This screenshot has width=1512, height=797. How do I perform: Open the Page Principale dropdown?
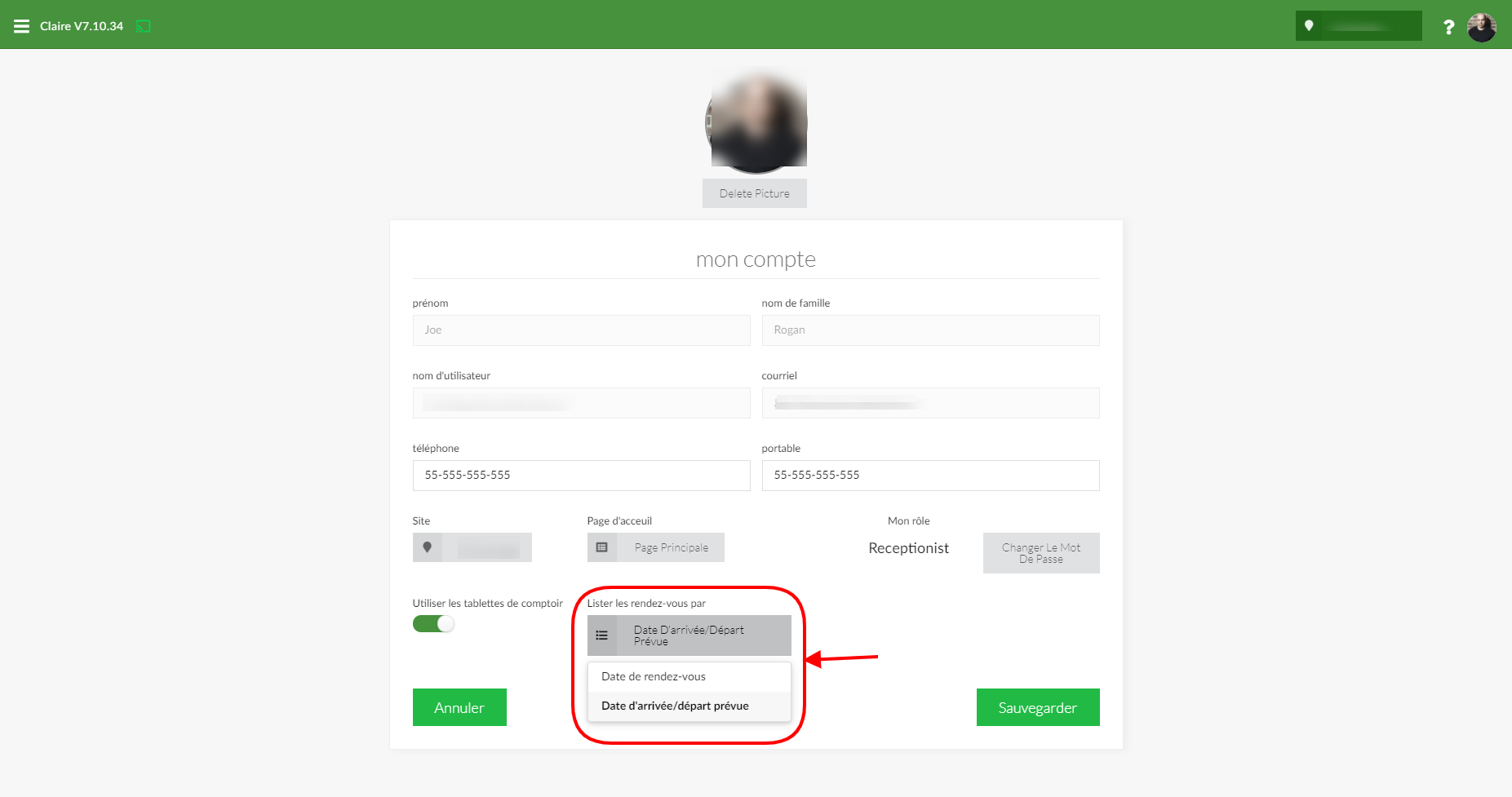point(656,547)
